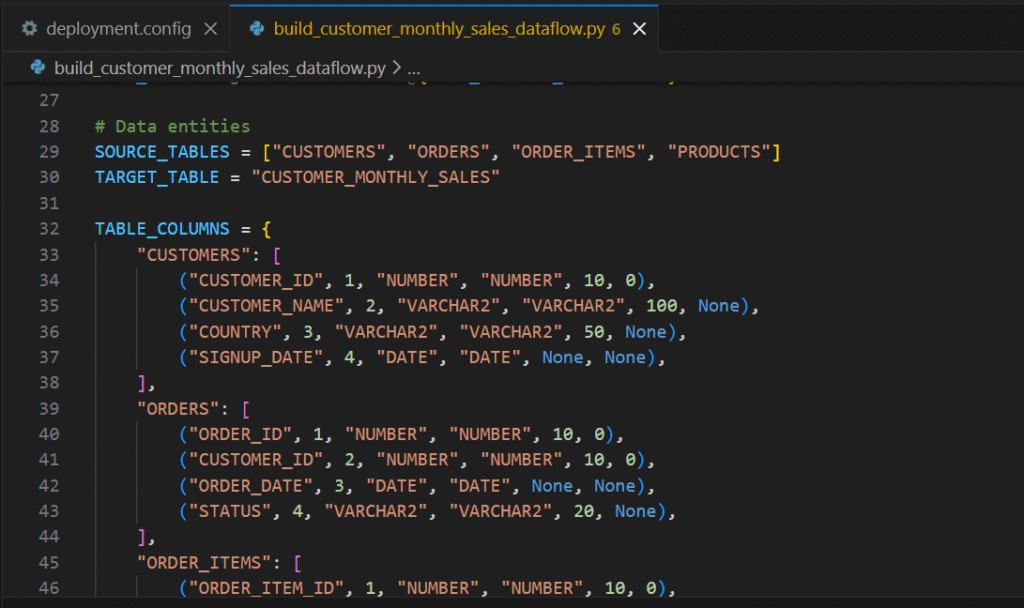Click line number 39 in the gutter
The image size is (1024, 608).
pos(50,408)
